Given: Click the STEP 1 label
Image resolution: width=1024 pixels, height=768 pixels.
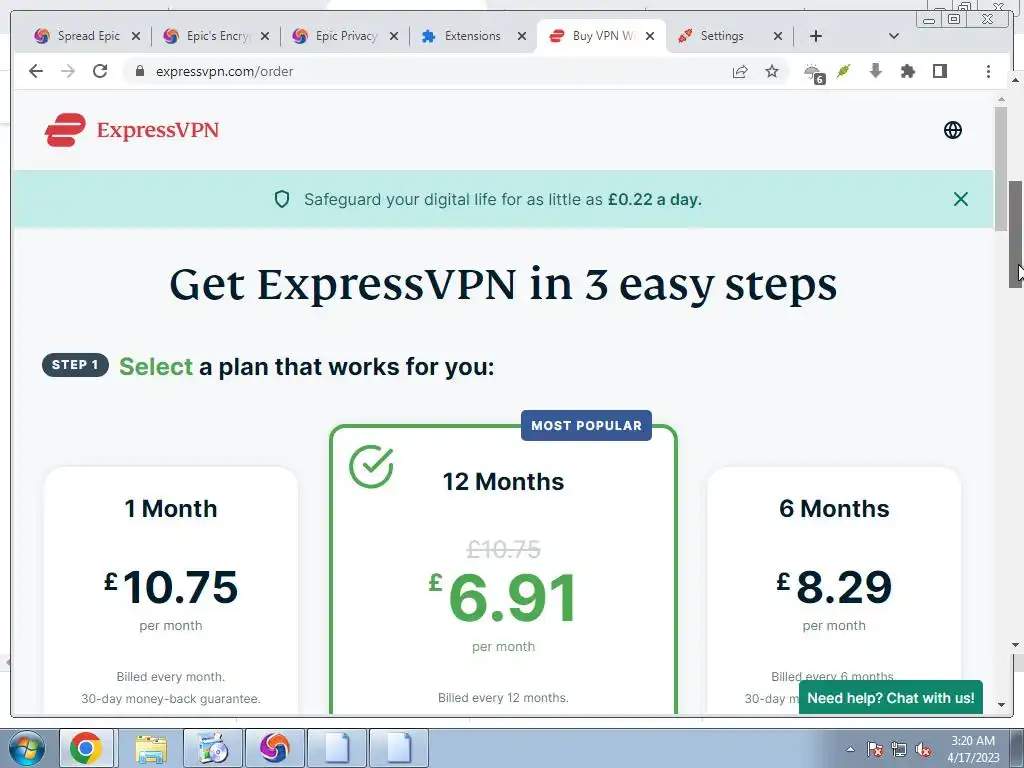Looking at the screenshot, I should click(75, 366).
